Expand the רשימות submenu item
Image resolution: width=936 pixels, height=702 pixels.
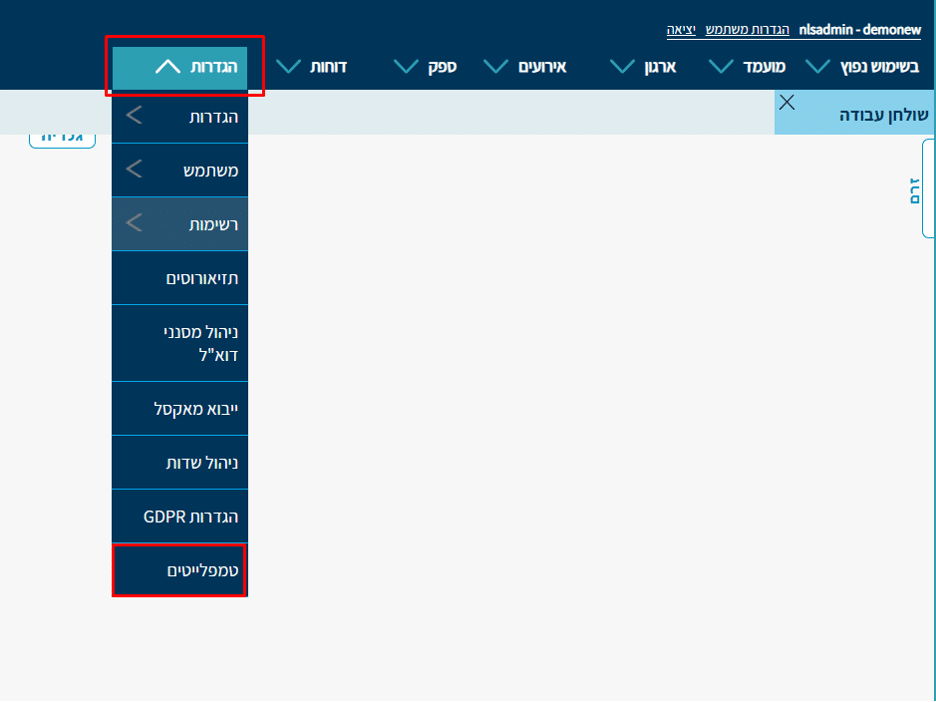[x=180, y=225]
